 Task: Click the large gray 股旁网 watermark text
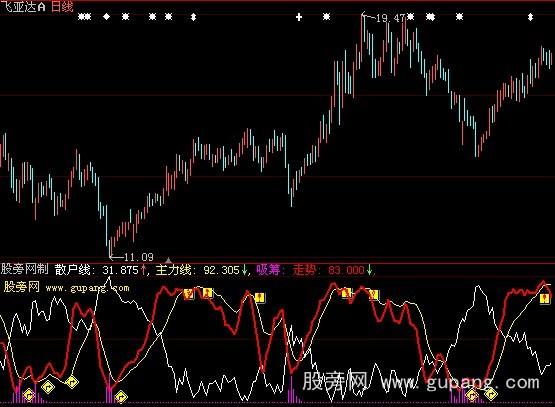[x=334, y=382]
